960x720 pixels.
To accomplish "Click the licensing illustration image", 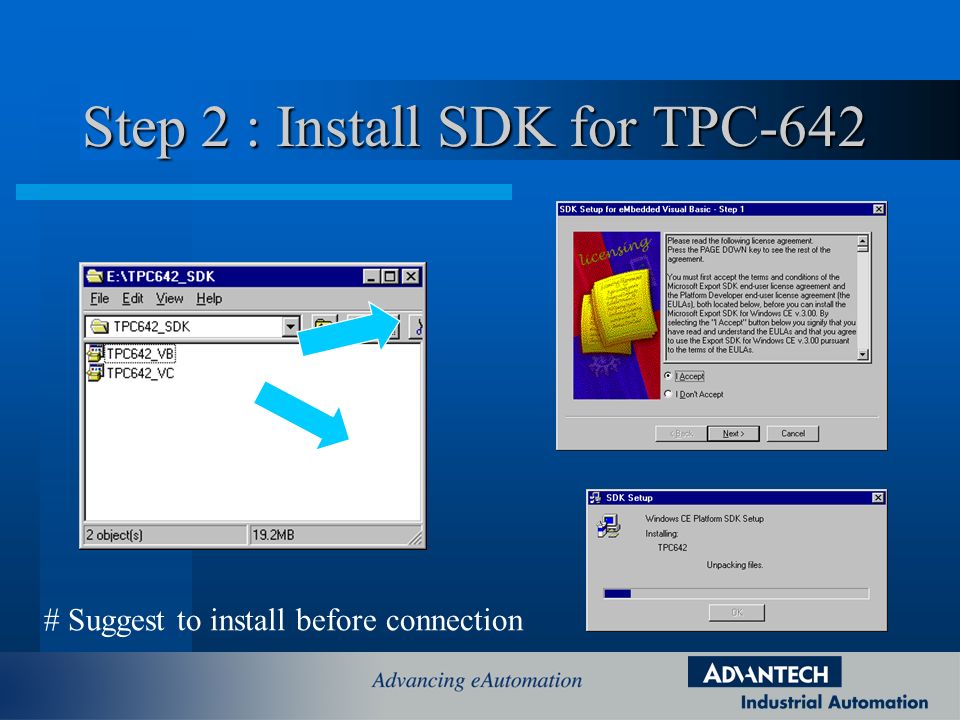I will (x=617, y=315).
